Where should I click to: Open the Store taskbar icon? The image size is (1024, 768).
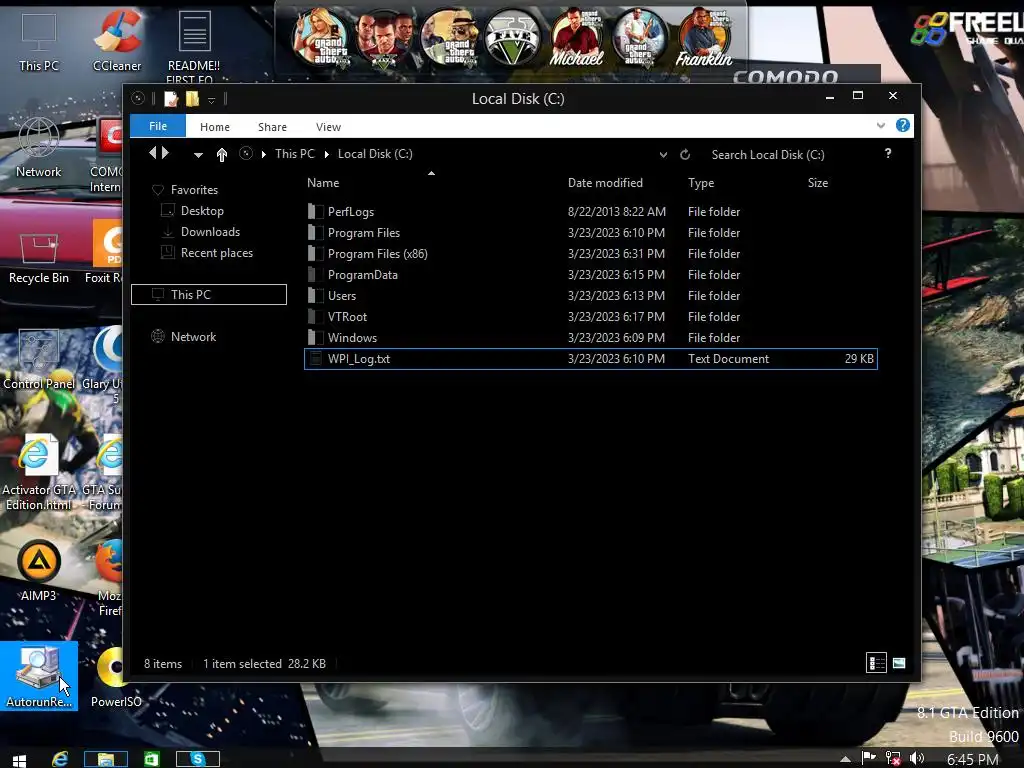152,759
